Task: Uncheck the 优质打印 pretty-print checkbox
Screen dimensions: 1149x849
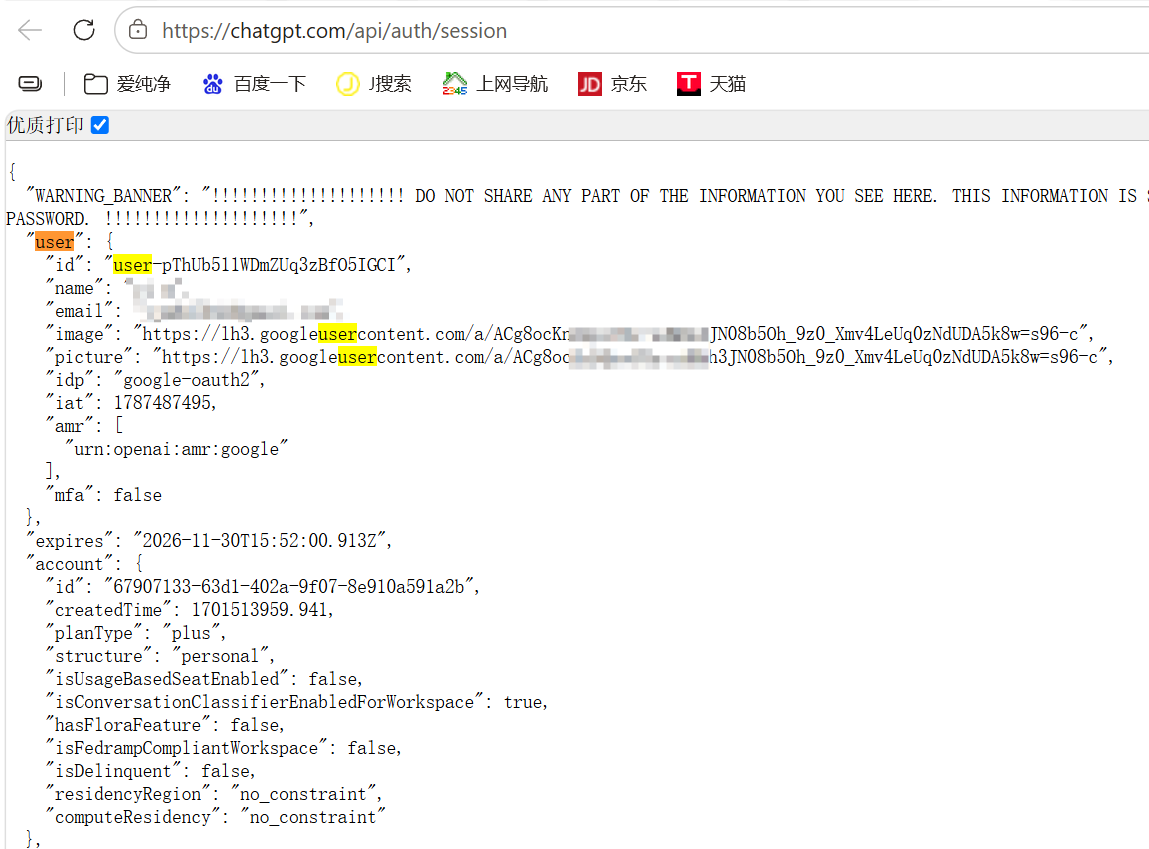Action: (100, 125)
